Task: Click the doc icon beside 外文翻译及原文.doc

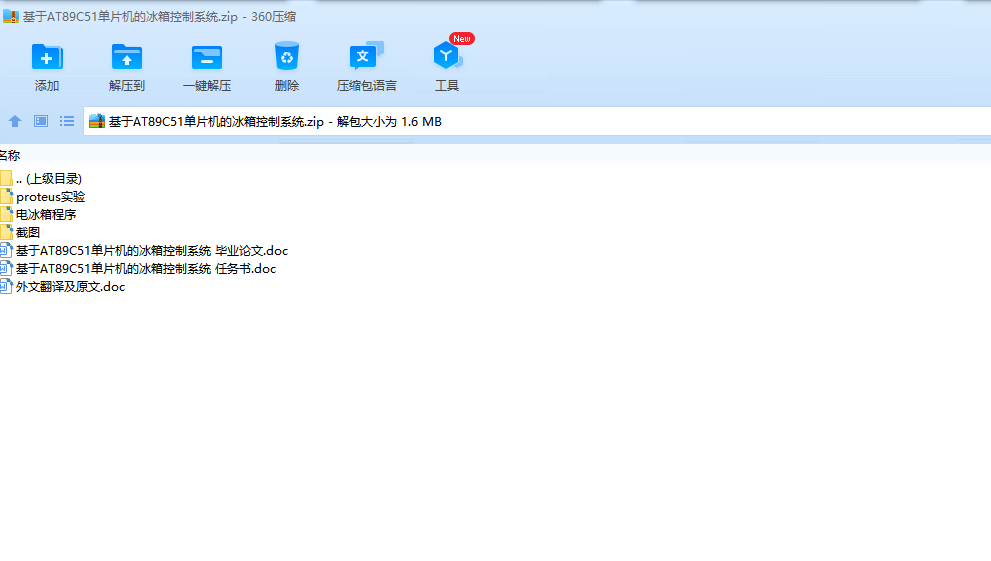Action: [x=6, y=287]
